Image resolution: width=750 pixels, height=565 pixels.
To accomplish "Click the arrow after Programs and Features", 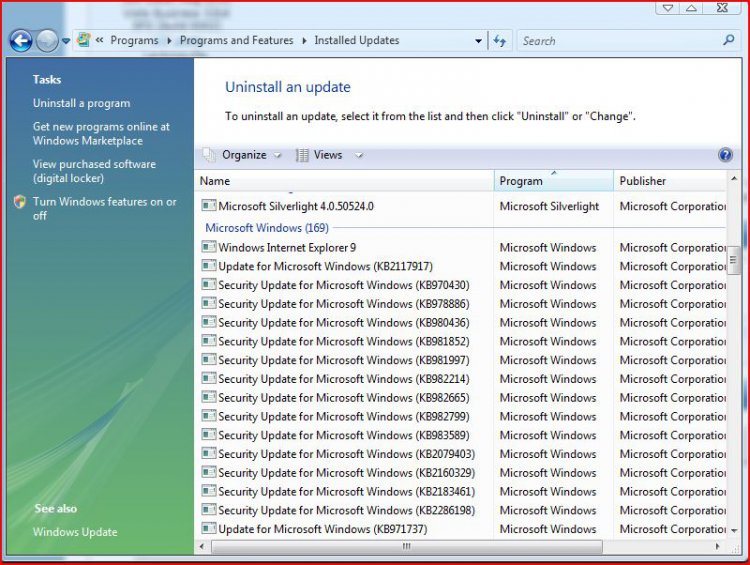I will click(304, 41).
